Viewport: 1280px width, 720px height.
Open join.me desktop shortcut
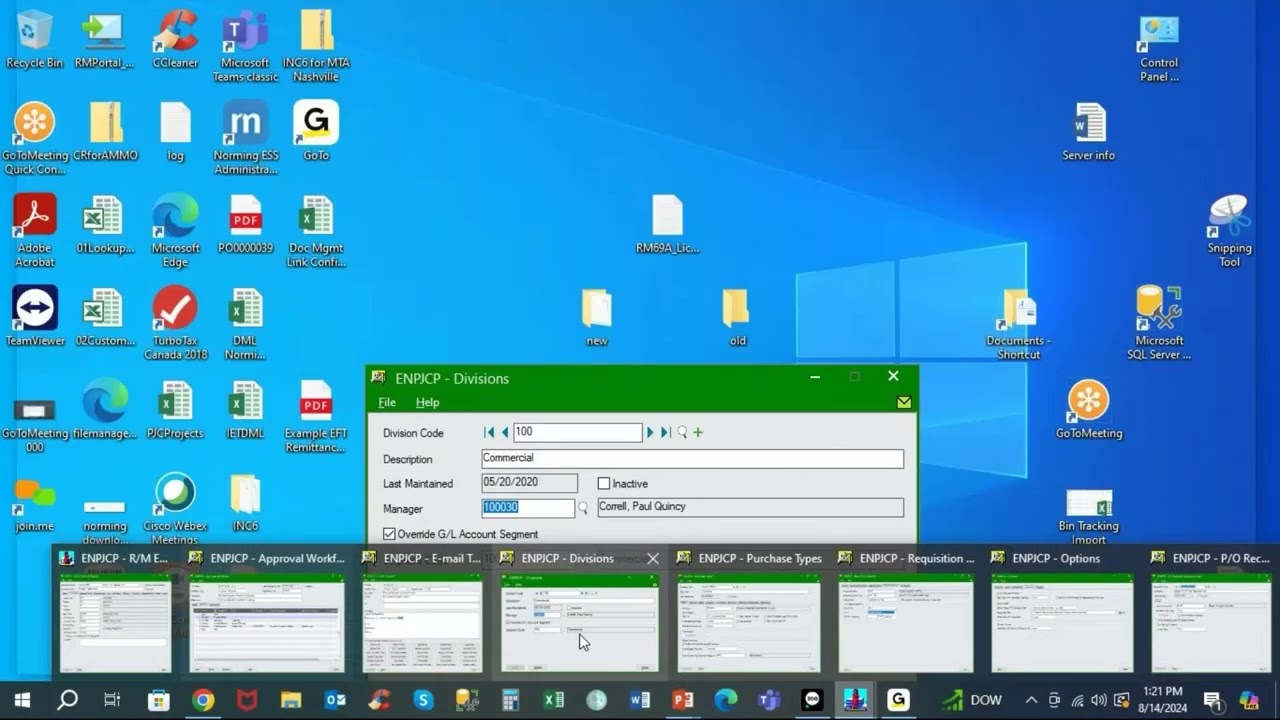pyautogui.click(x=35, y=503)
